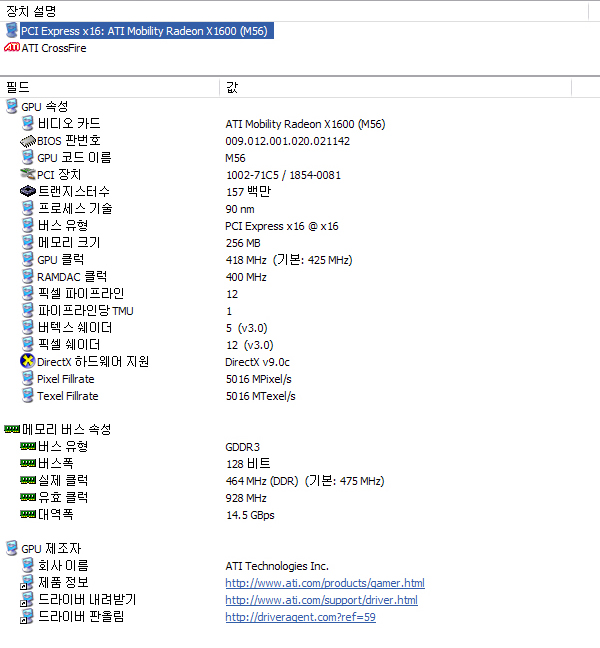The height and width of the screenshot is (648, 600).
Task: Select the PCI Express x16 @ x16 value
Action: 282,226
